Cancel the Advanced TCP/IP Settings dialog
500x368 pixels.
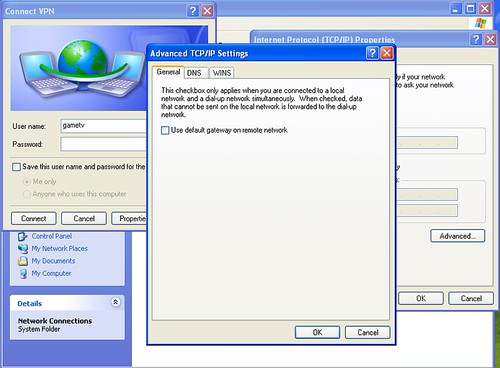(368, 332)
